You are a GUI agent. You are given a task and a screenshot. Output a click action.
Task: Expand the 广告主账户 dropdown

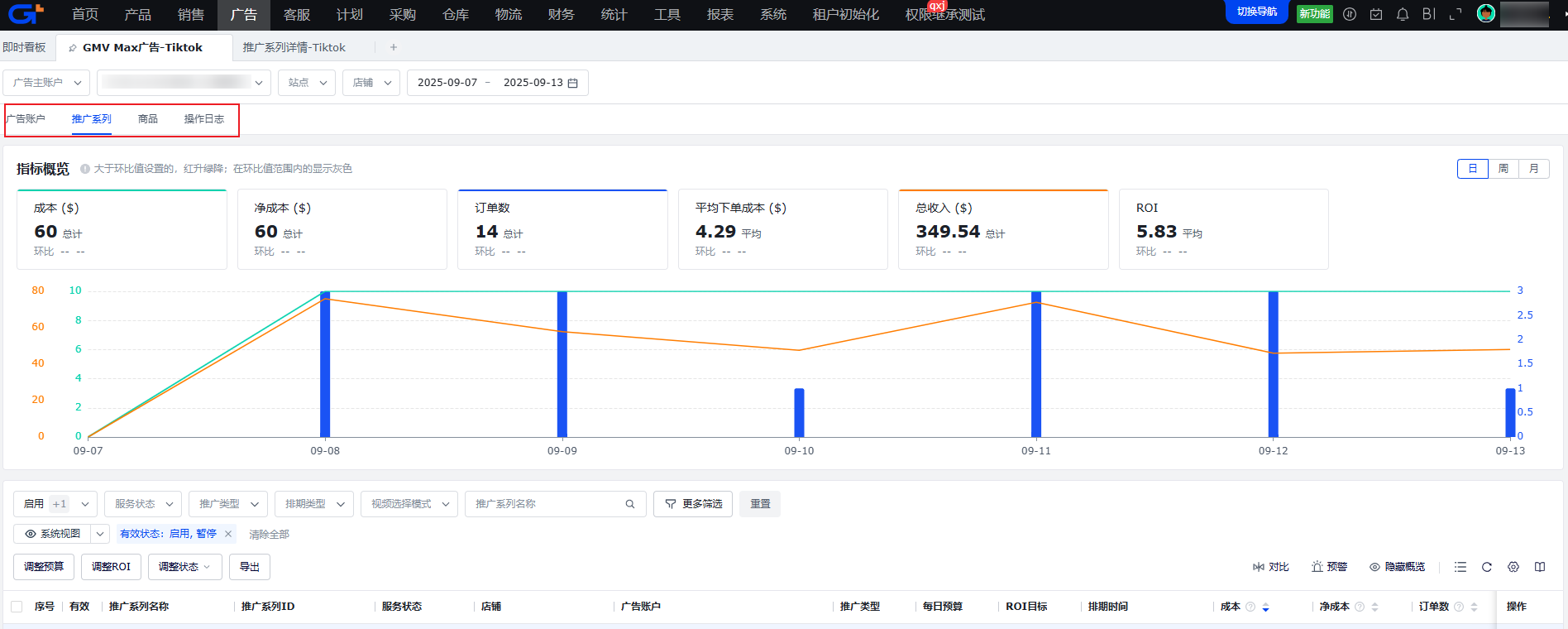click(47, 83)
